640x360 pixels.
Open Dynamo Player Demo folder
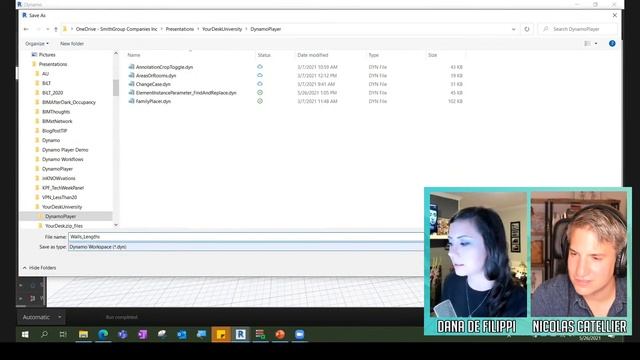coord(65,150)
